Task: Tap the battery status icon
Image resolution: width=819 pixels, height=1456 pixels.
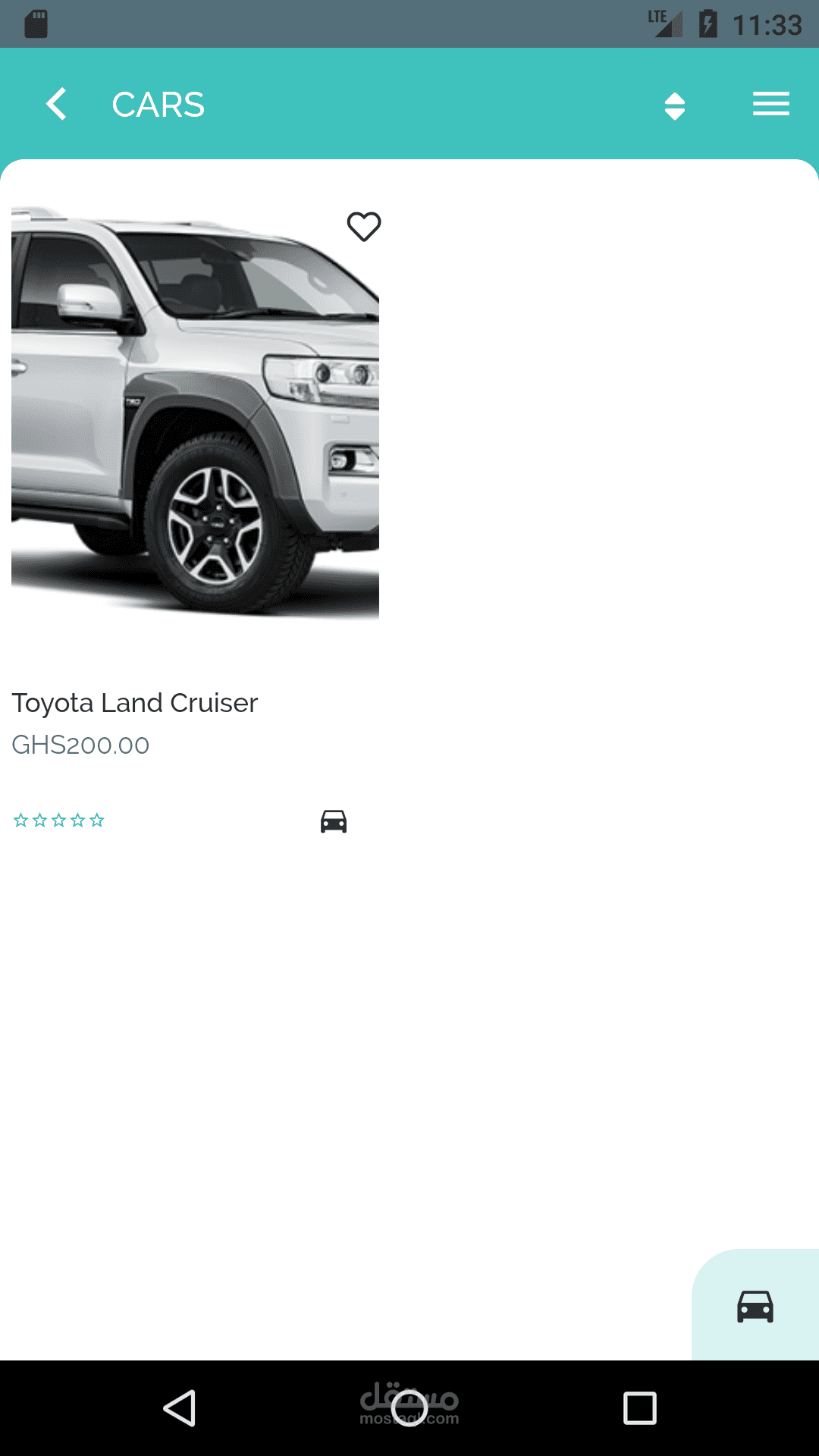Action: tap(708, 24)
